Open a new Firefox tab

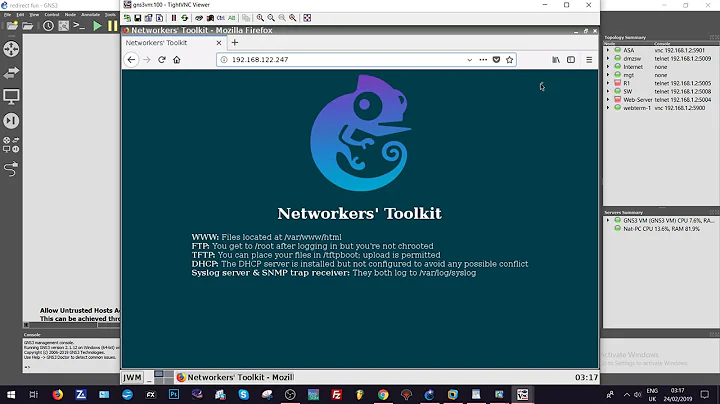(x=235, y=43)
